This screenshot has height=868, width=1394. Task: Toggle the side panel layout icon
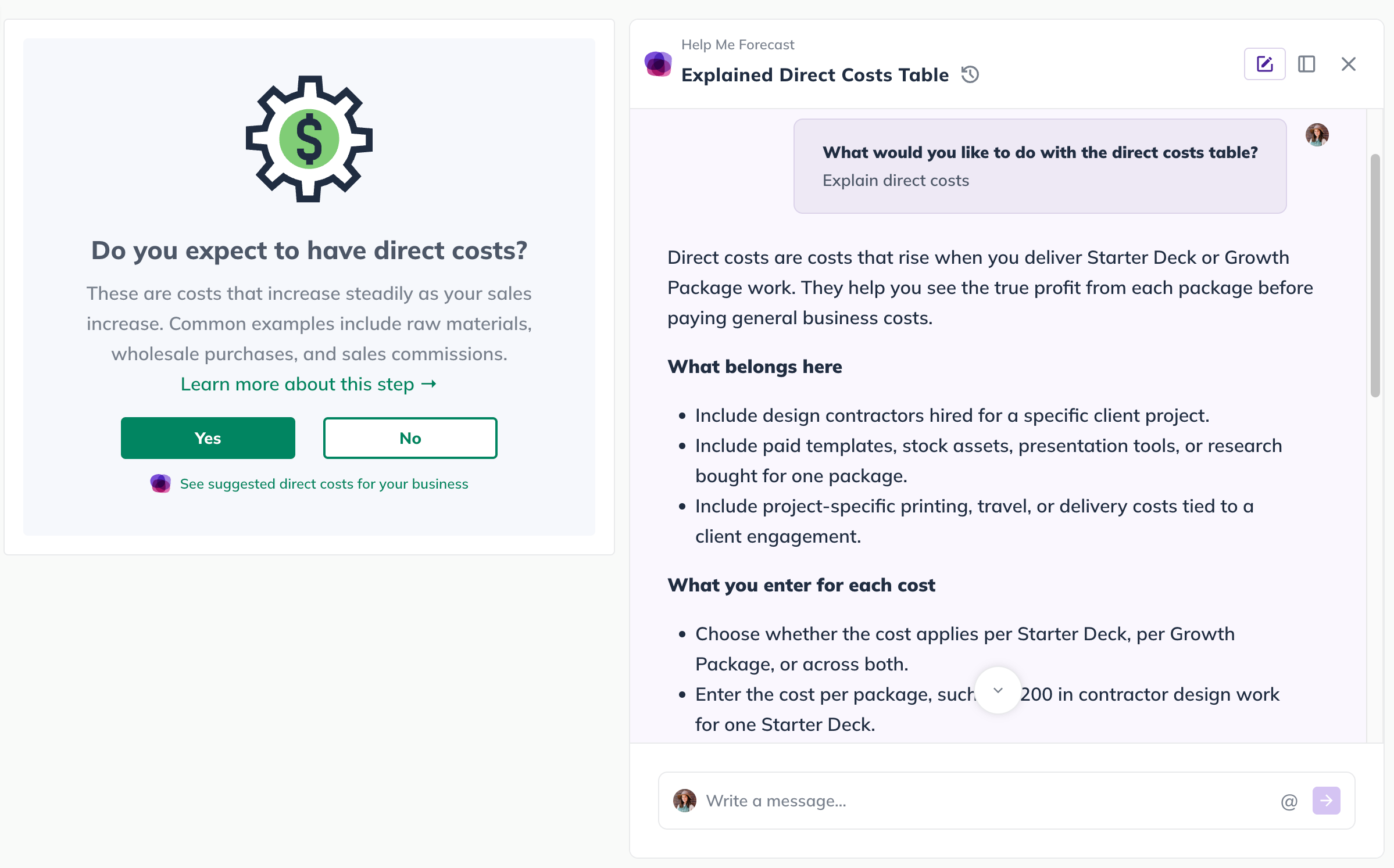1306,64
